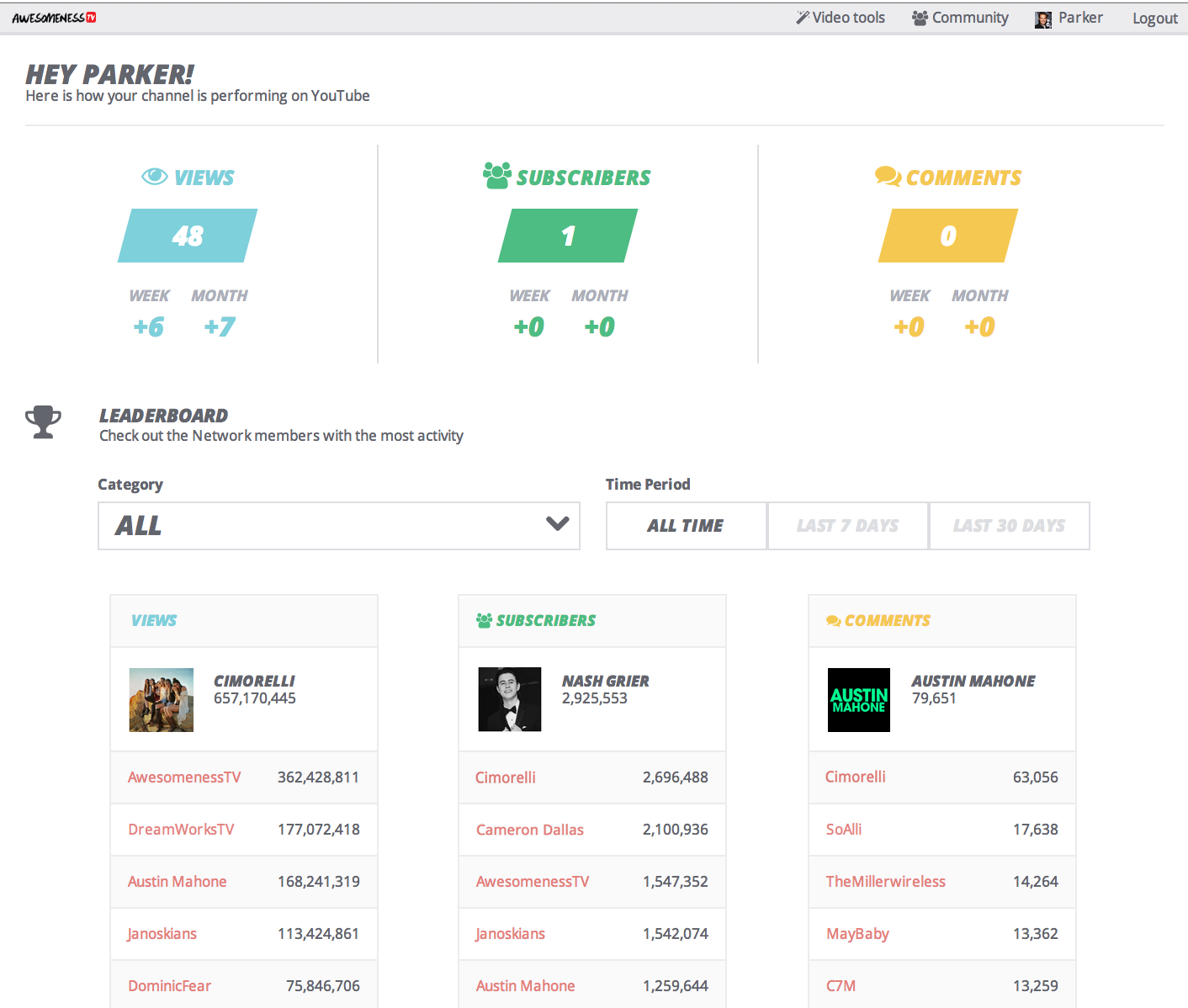Open DominicFear in Views list
The width and height of the screenshot is (1188, 1008).
click(170, 986)
